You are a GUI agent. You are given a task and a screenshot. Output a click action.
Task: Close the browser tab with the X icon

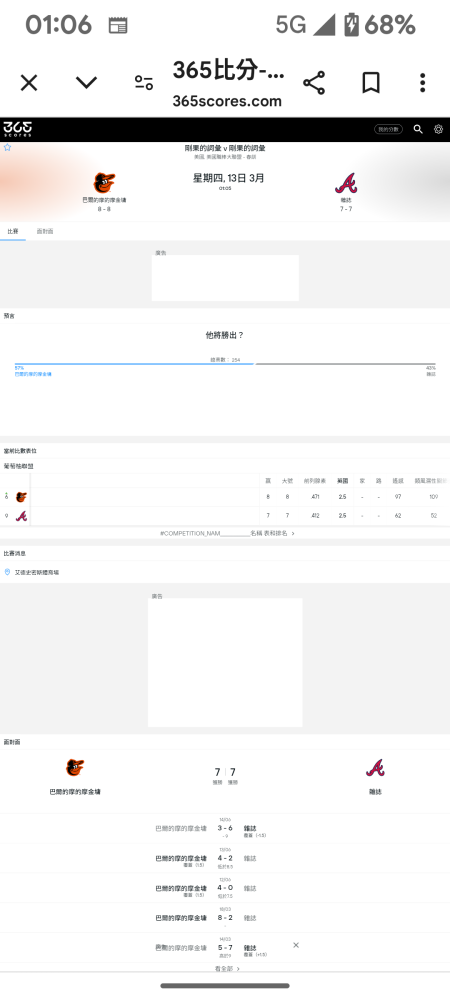pyautogui.click(x=29, y=83)
